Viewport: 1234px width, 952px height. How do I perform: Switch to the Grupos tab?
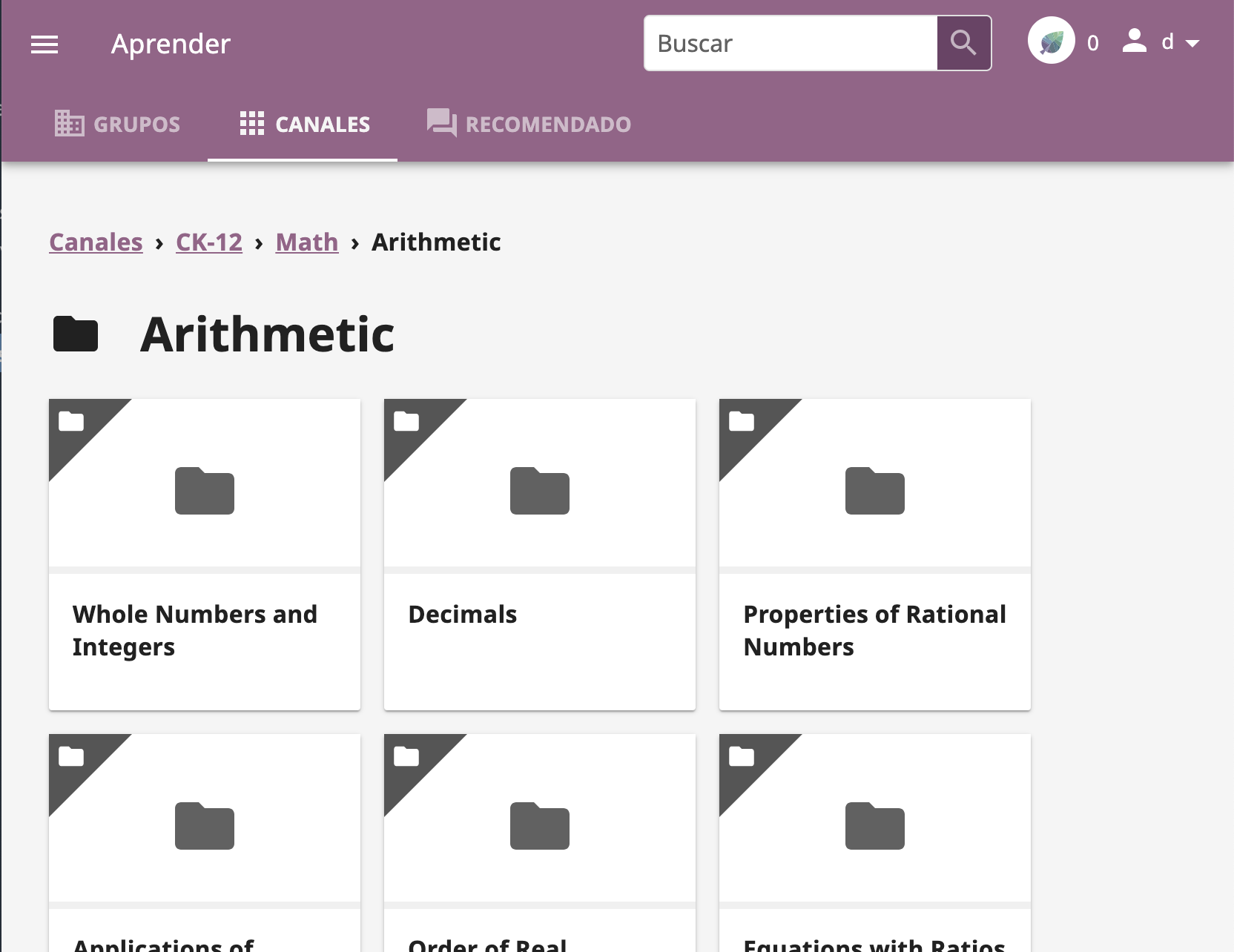click(117, 124)
